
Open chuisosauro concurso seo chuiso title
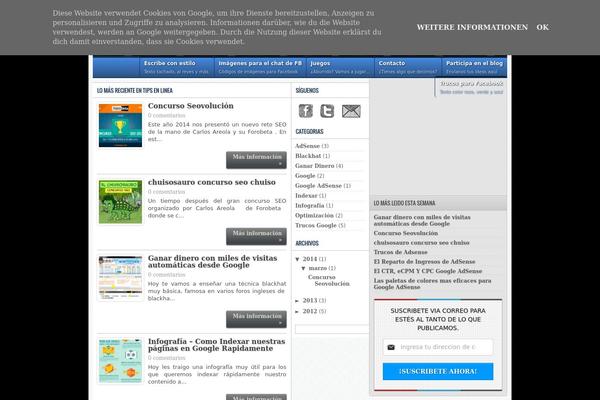point(212,182)
